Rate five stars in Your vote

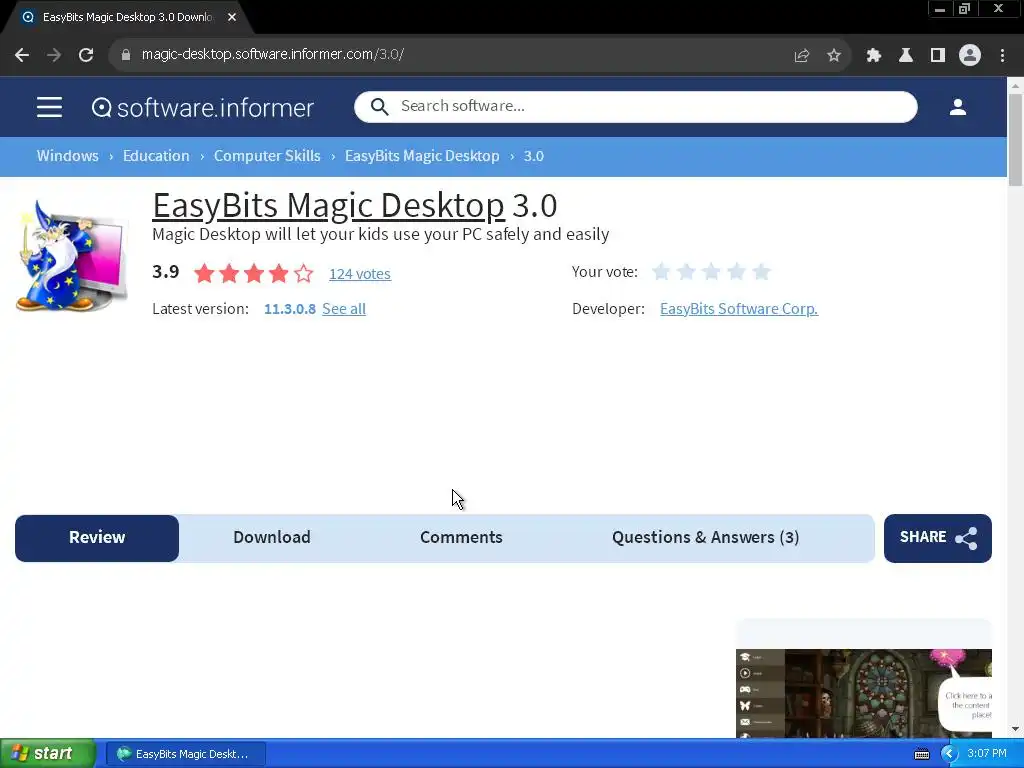[761, 272]
